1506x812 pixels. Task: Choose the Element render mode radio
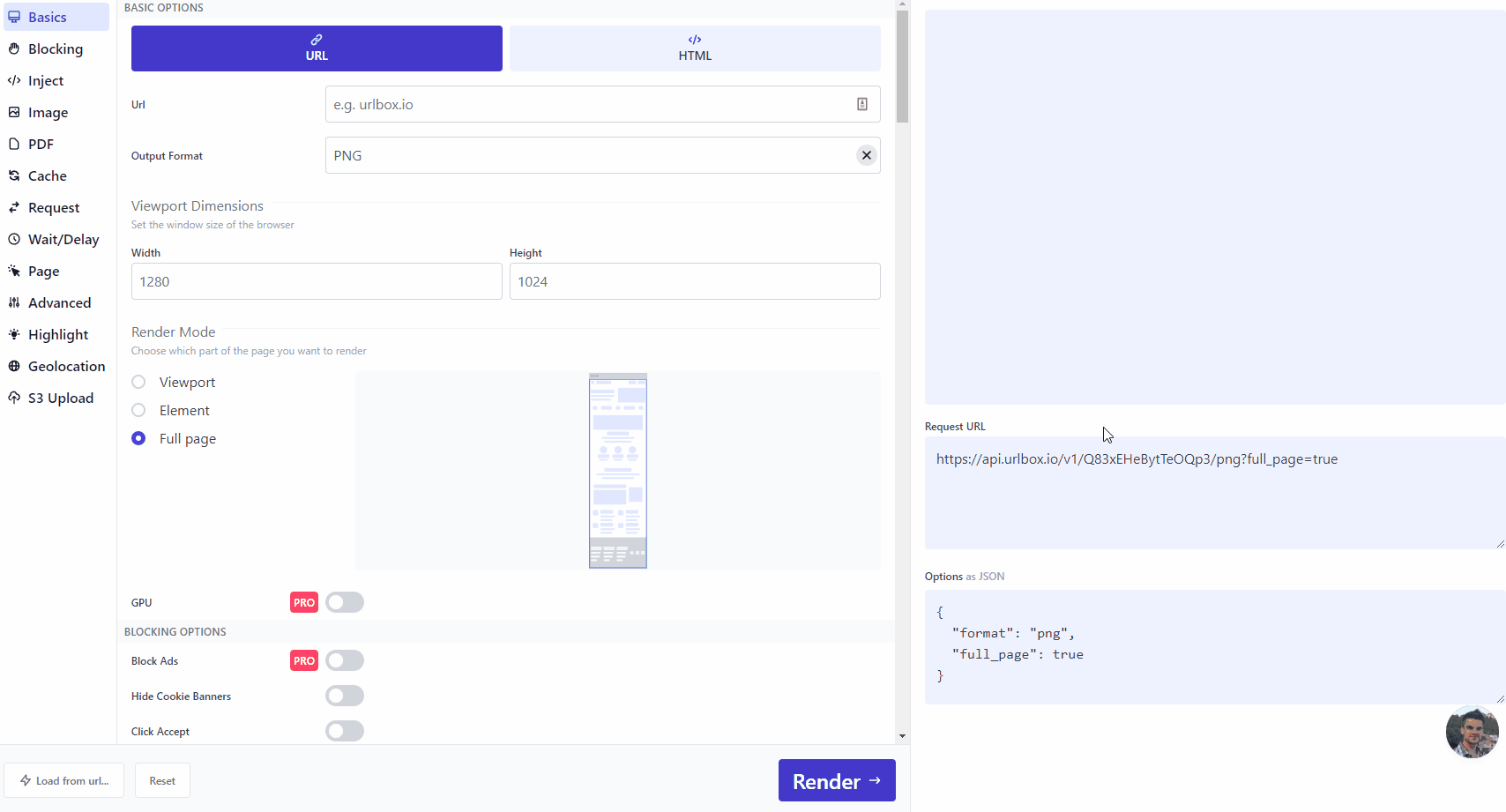[138, 410]
